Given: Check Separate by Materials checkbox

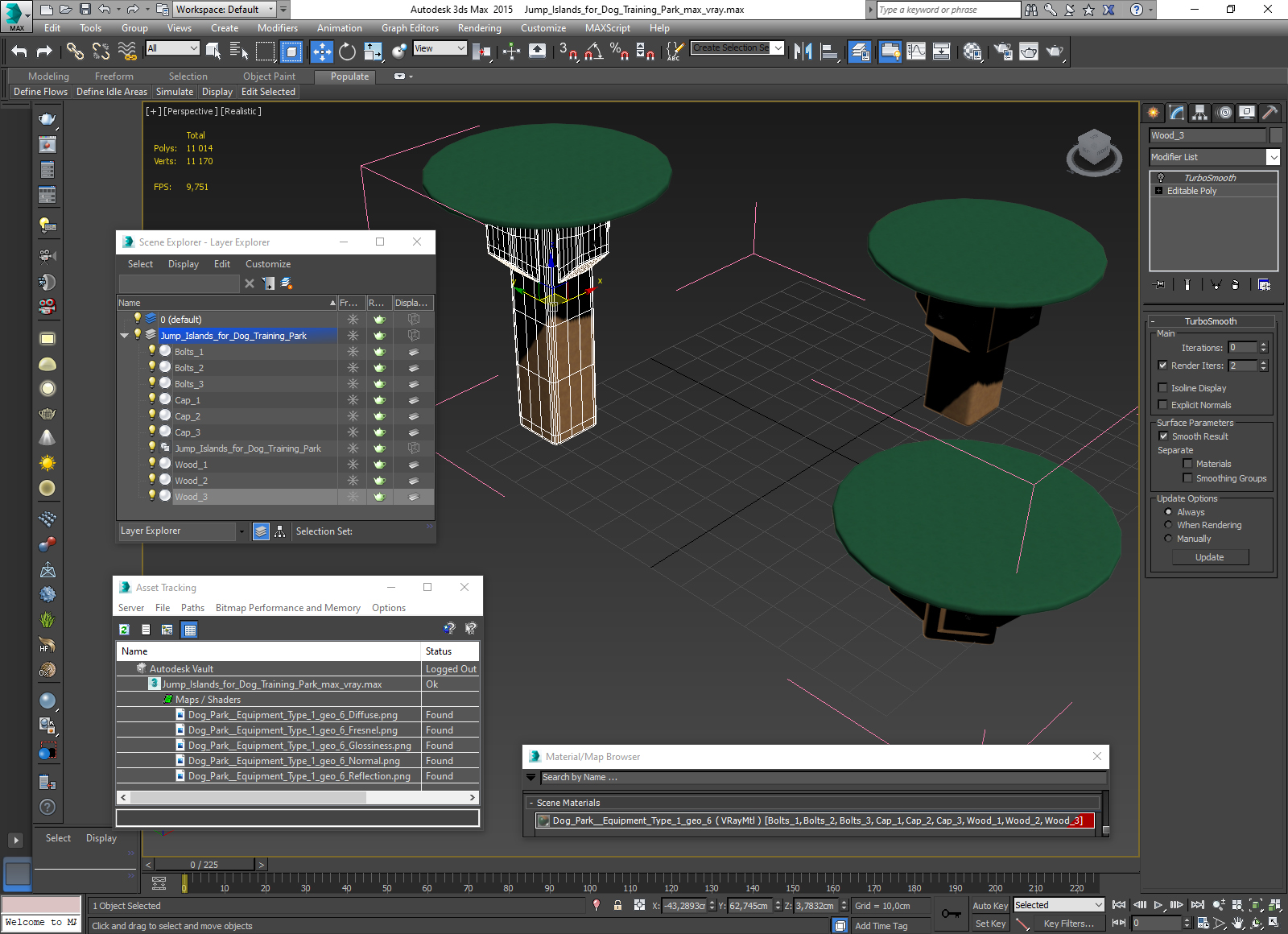Looking at the screenshot, I should [x=1187, y=464].
